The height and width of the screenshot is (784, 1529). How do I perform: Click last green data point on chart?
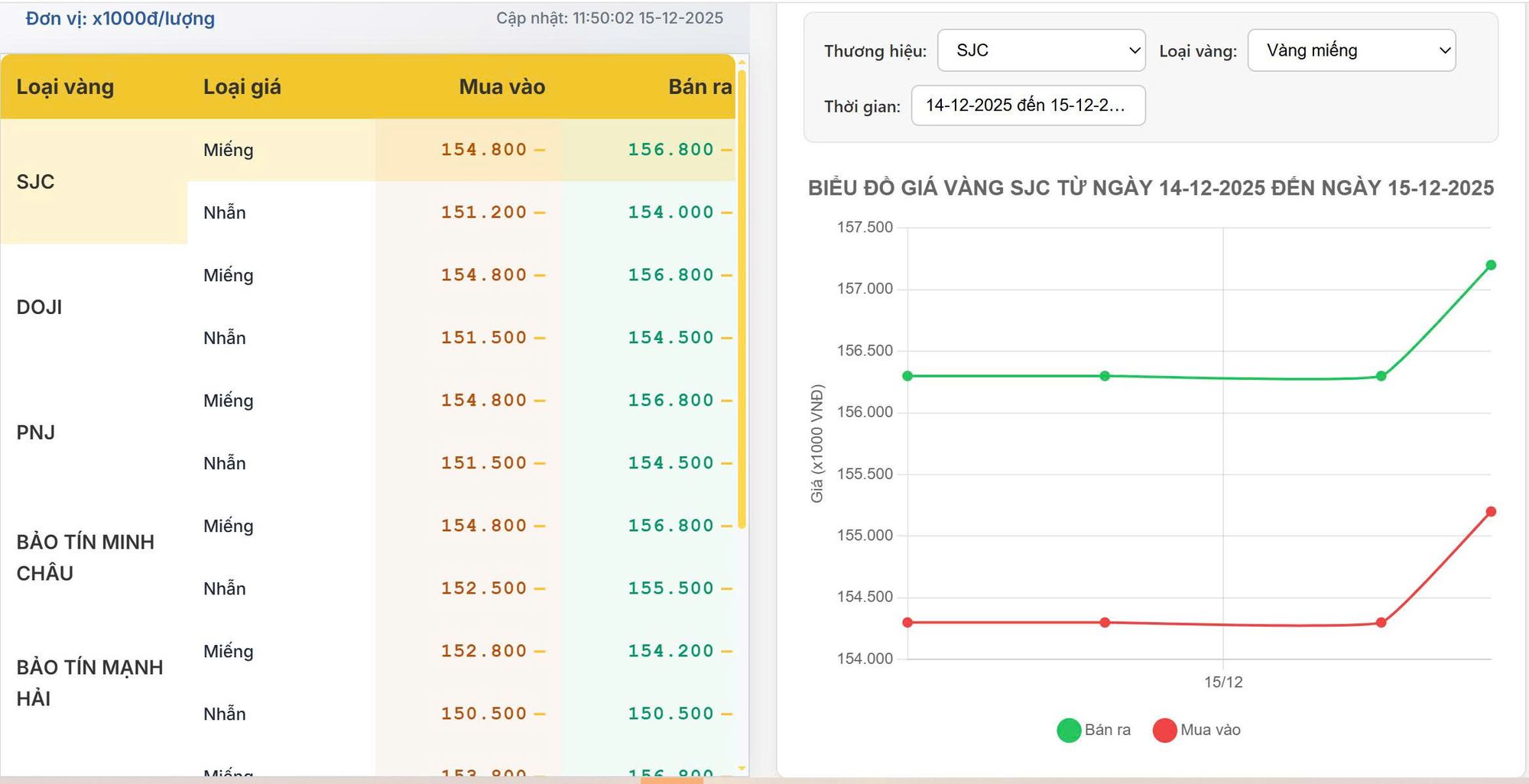1491,265
